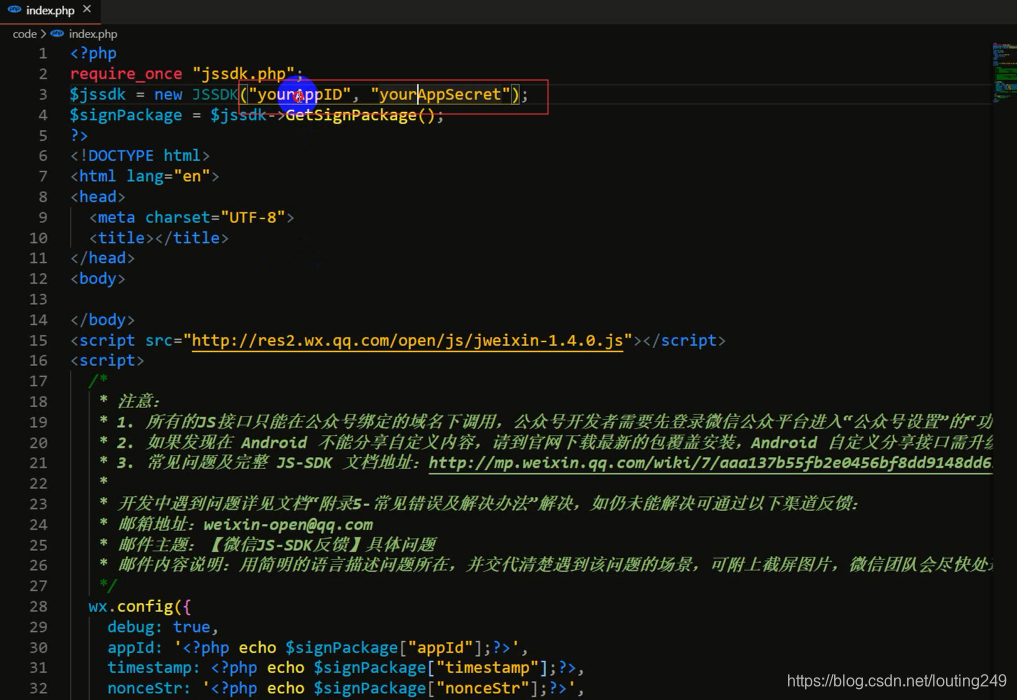Click the charset="UTF-8" meta attribute
Image resolution: width=1017 pixels, height=700 pixels.
[215, 217]
